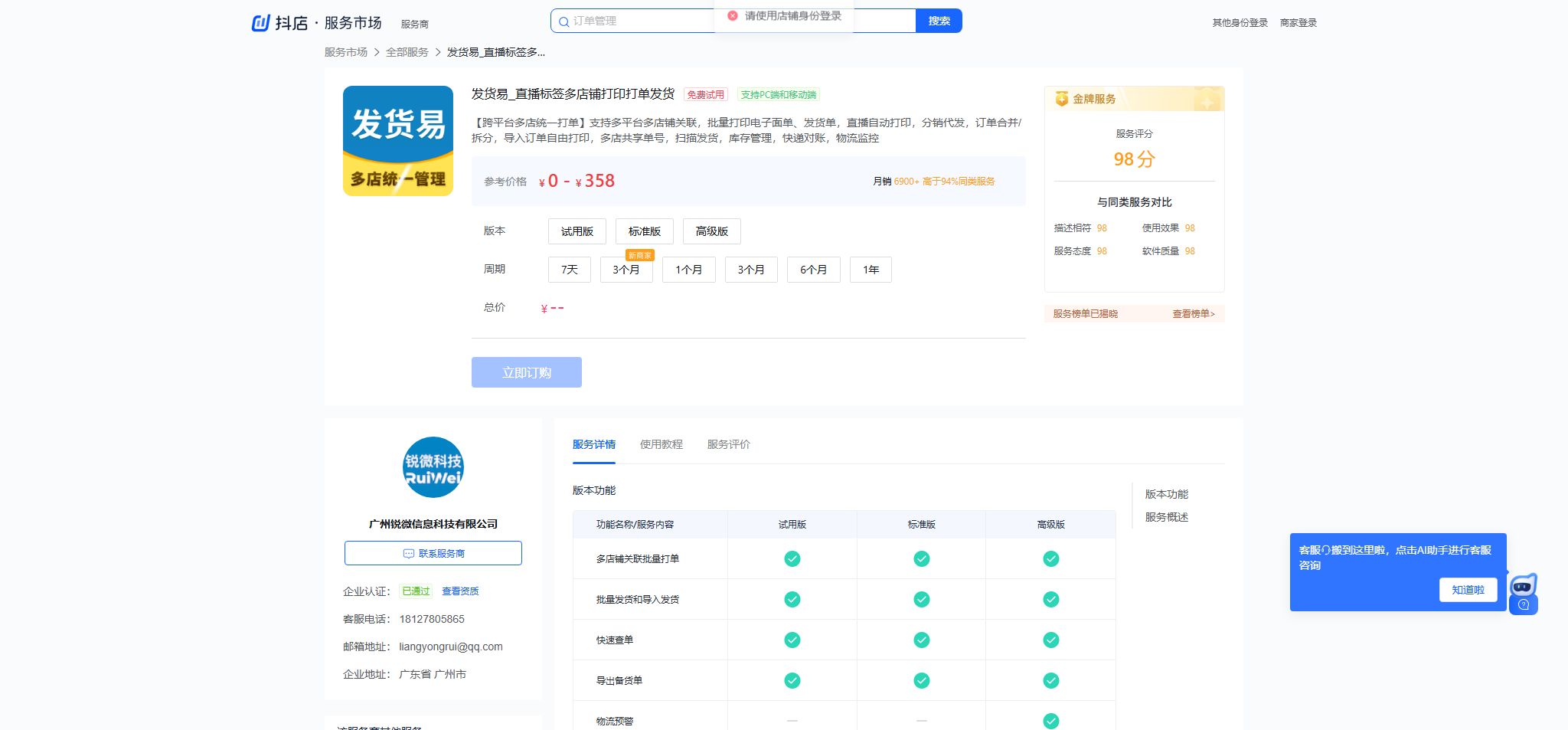Go to 服务市场 breadcrumb
1568x730 pixels.
[346, 52]
